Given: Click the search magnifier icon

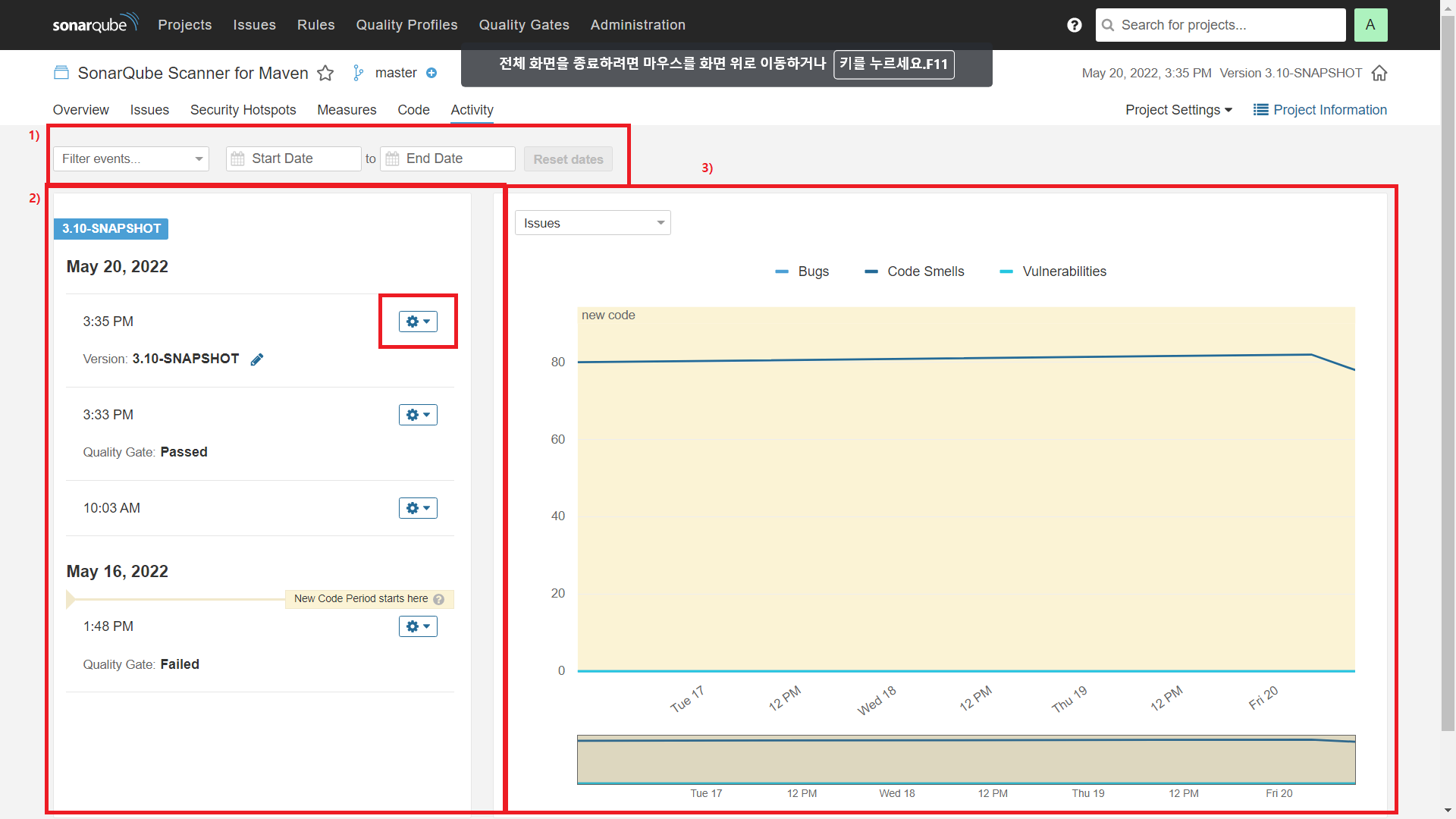Looking at the screenshot, I should pos(1108,25).
